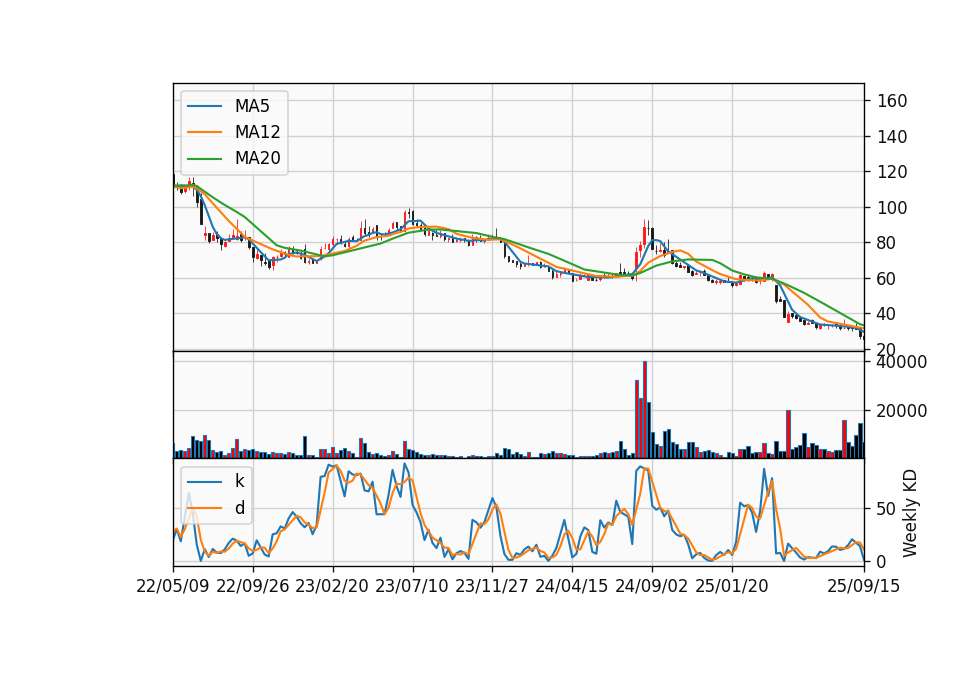
Task: Click the blue MA5 line sample in legend
Action: [x=204, y=107]
